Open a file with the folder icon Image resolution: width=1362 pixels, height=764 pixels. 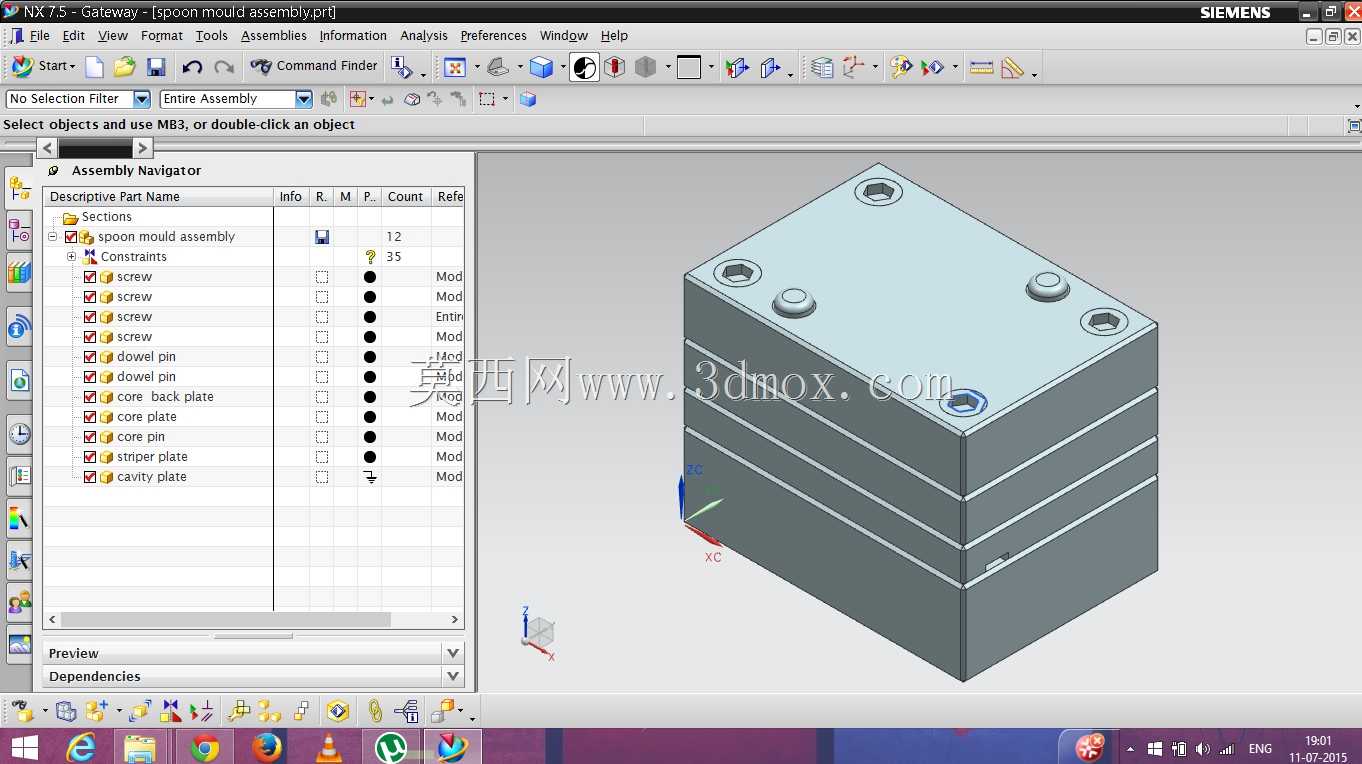(x=124, y=67)
